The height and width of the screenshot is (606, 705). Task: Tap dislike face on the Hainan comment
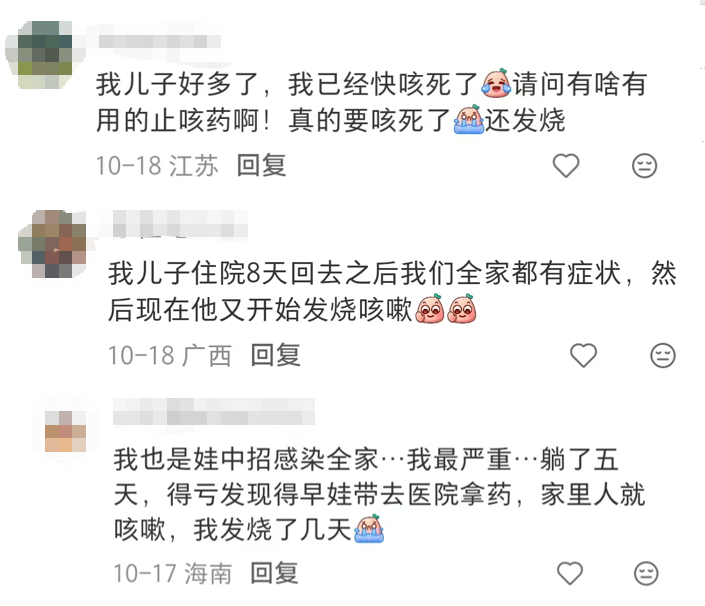pyautogui.click(x=646, y=573)
